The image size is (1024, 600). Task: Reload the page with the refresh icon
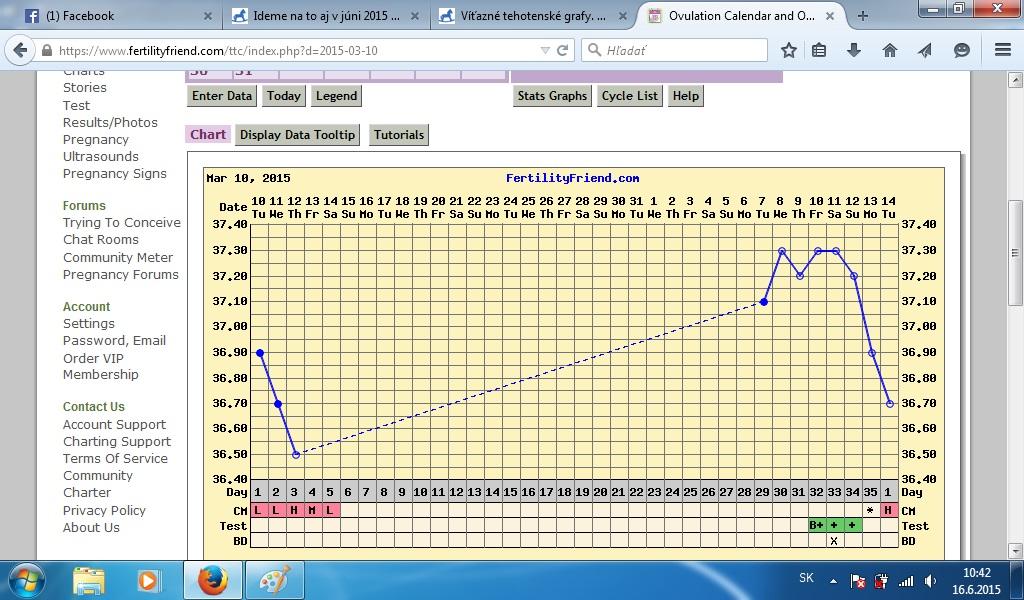563,50
